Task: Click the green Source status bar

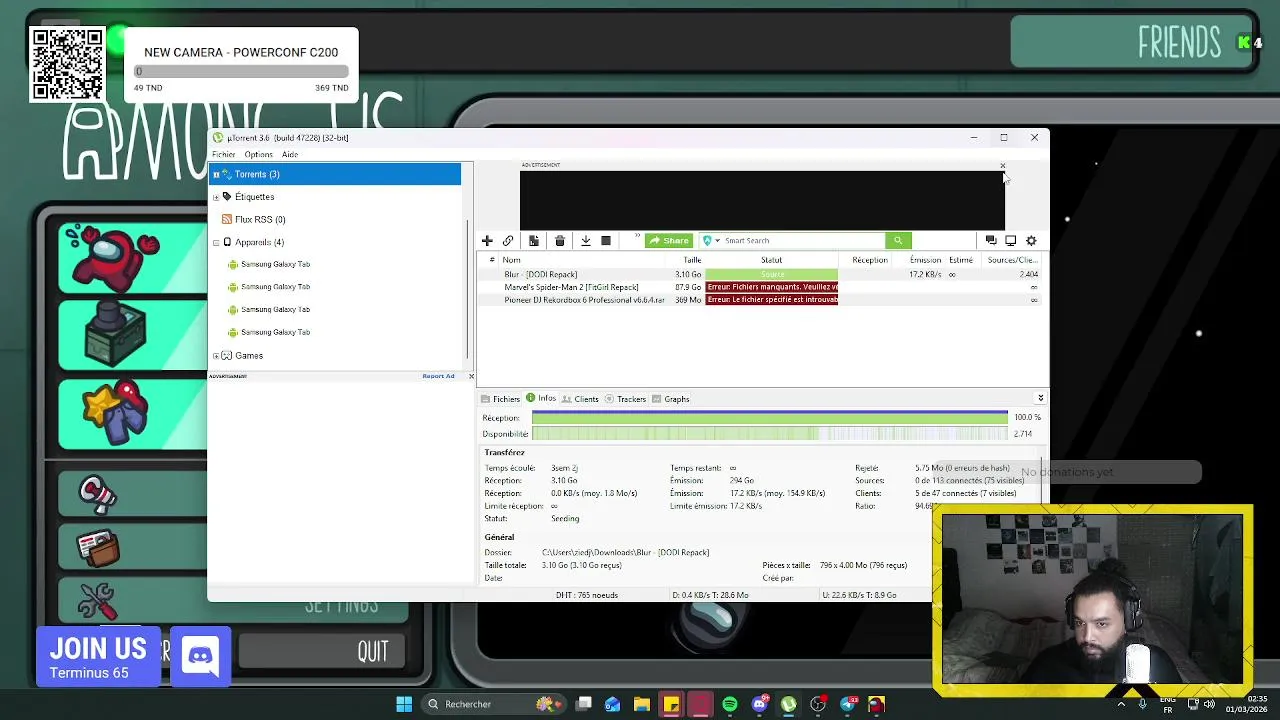Action: pyautogui.click(x=772, y=274)
